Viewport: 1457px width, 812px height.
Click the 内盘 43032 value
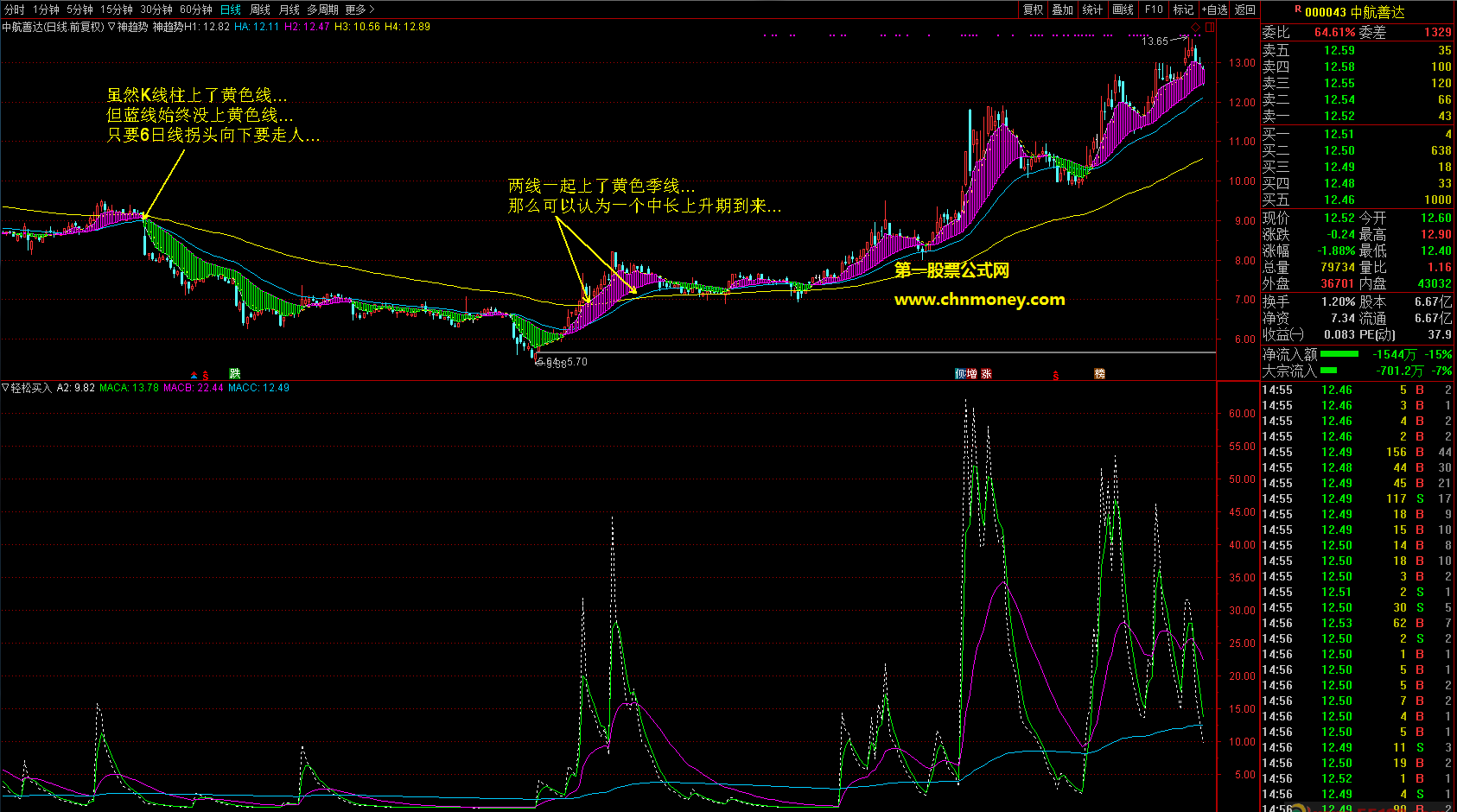click(x=1435, y=283)
